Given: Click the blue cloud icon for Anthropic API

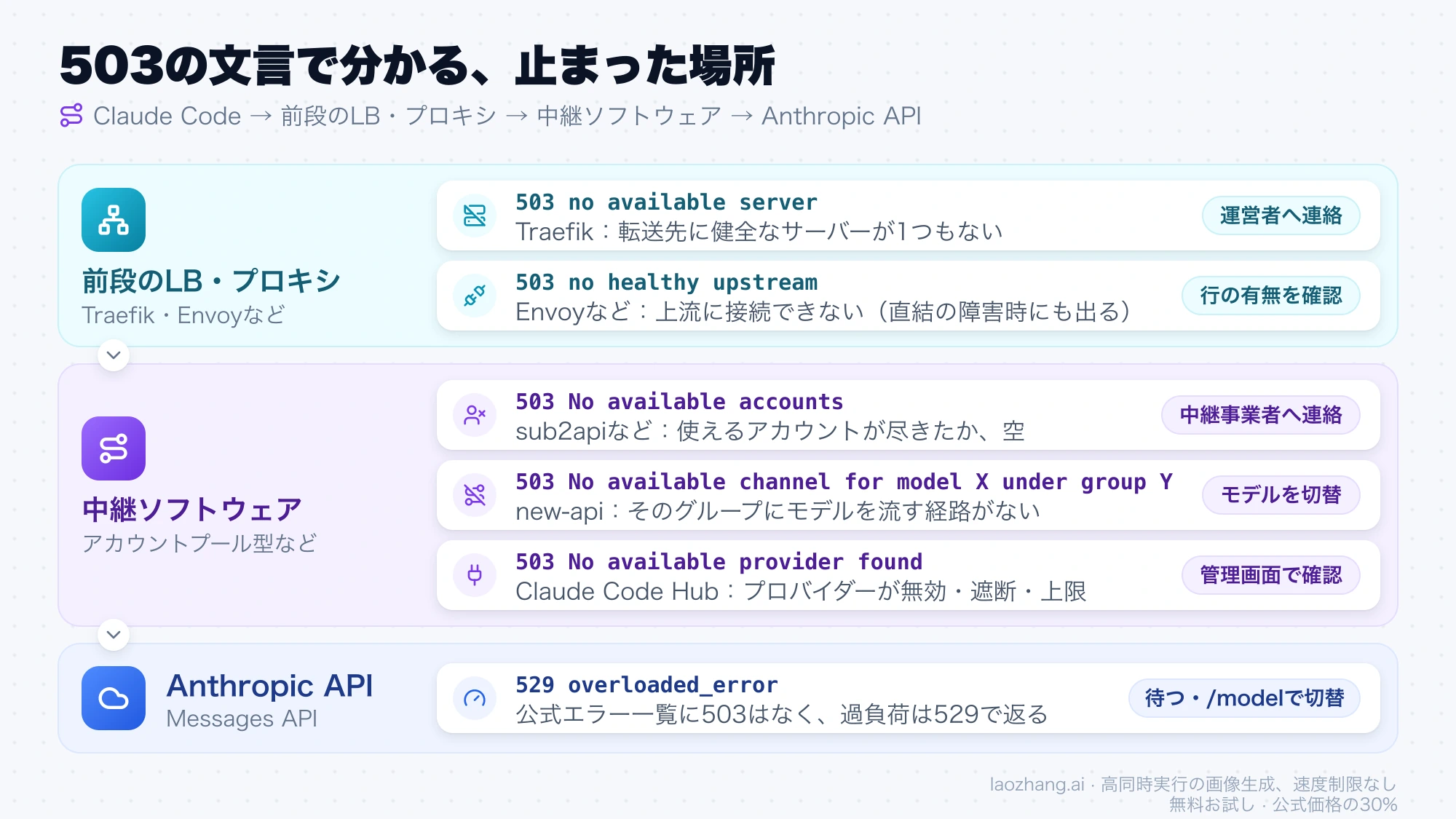Looking at the screenshot, I should click(114, 698).
